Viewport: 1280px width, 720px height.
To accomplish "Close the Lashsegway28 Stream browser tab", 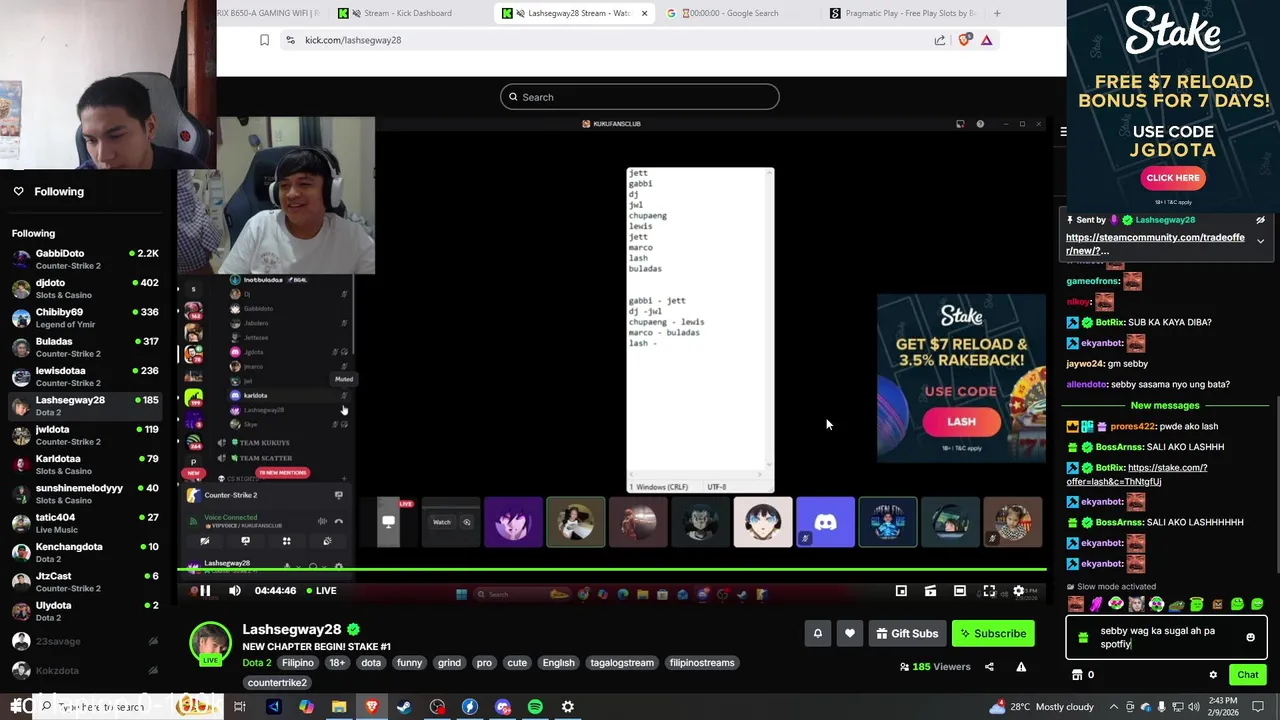I will coord(644,13).
